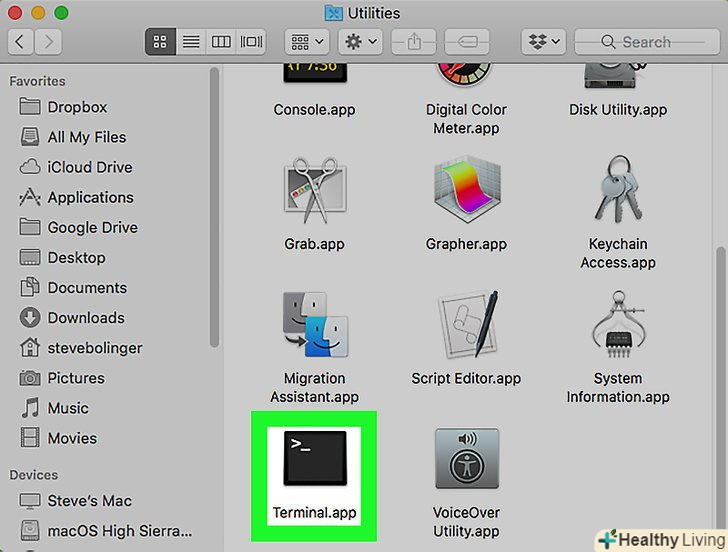Click the sidebar vertical scrollbar
728x552 pixels.
pos(214,207)
